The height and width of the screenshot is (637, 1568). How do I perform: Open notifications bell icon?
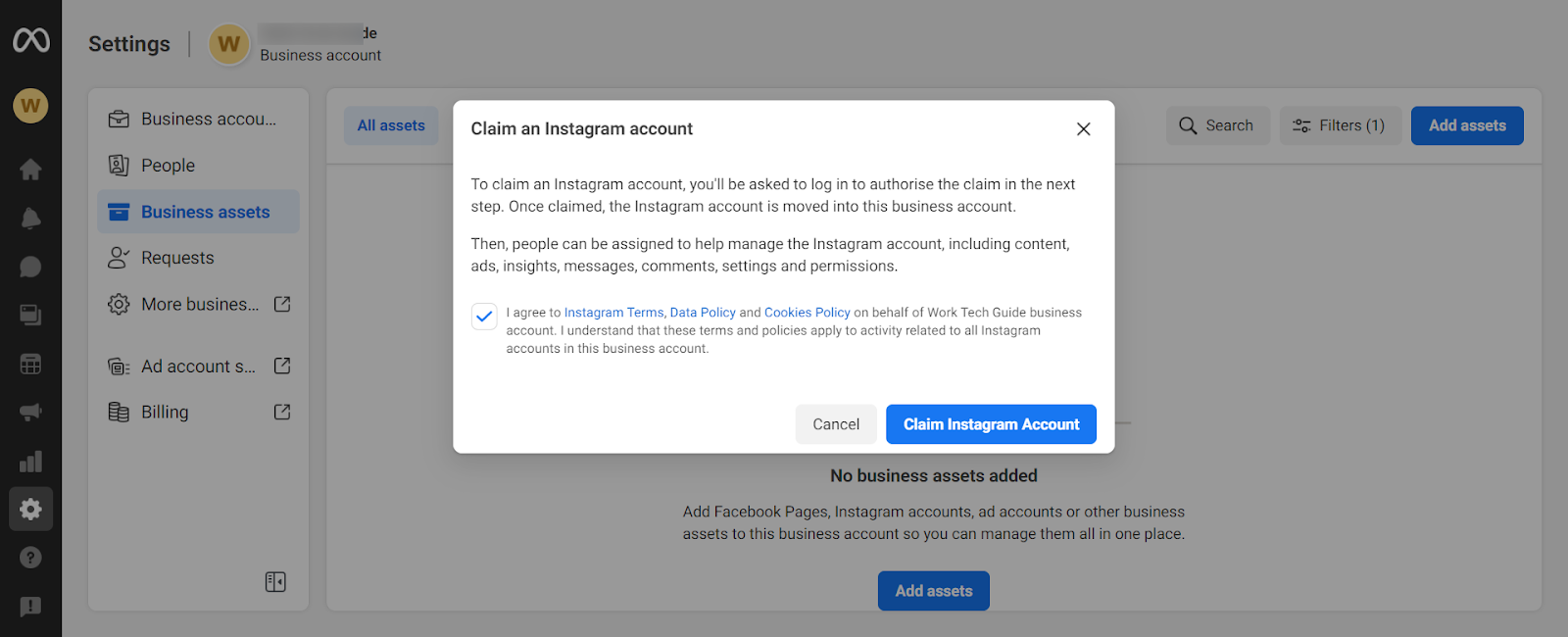pyautogui.click(x=30, y=218)
